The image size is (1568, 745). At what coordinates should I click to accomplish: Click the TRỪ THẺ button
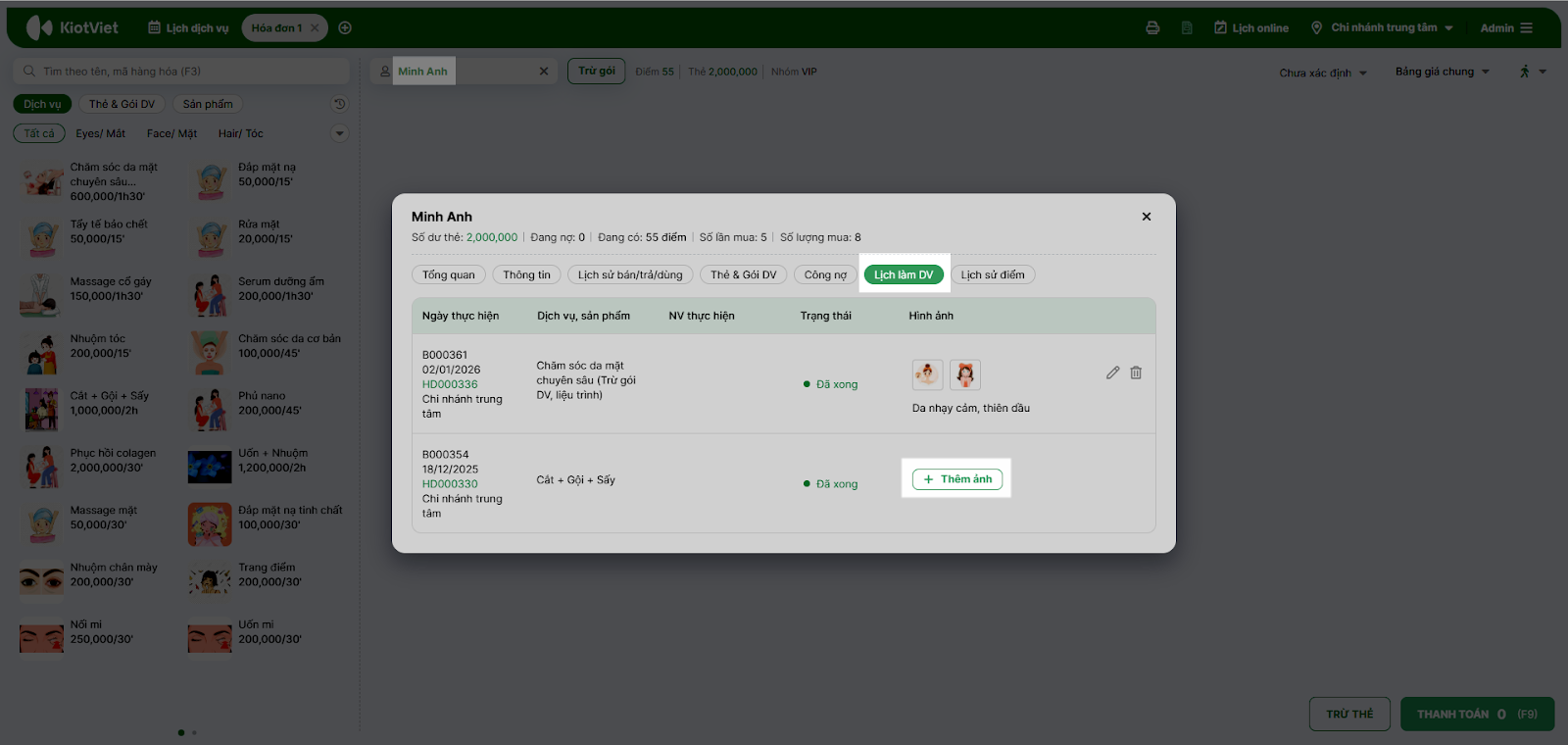pyautogui.click(x=1349, y=714)
